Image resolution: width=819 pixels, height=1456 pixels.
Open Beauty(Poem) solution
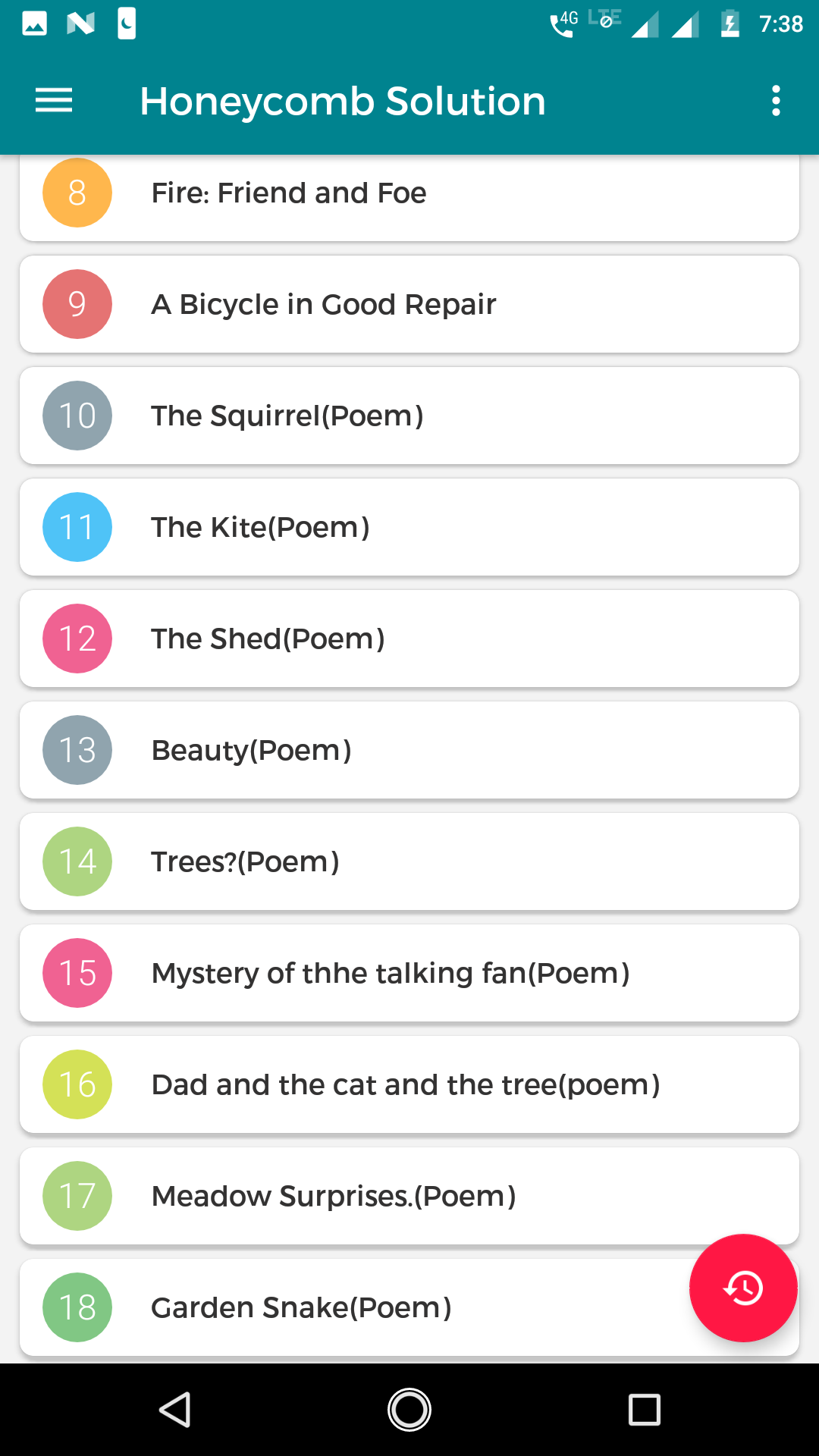tap(251, 751)
